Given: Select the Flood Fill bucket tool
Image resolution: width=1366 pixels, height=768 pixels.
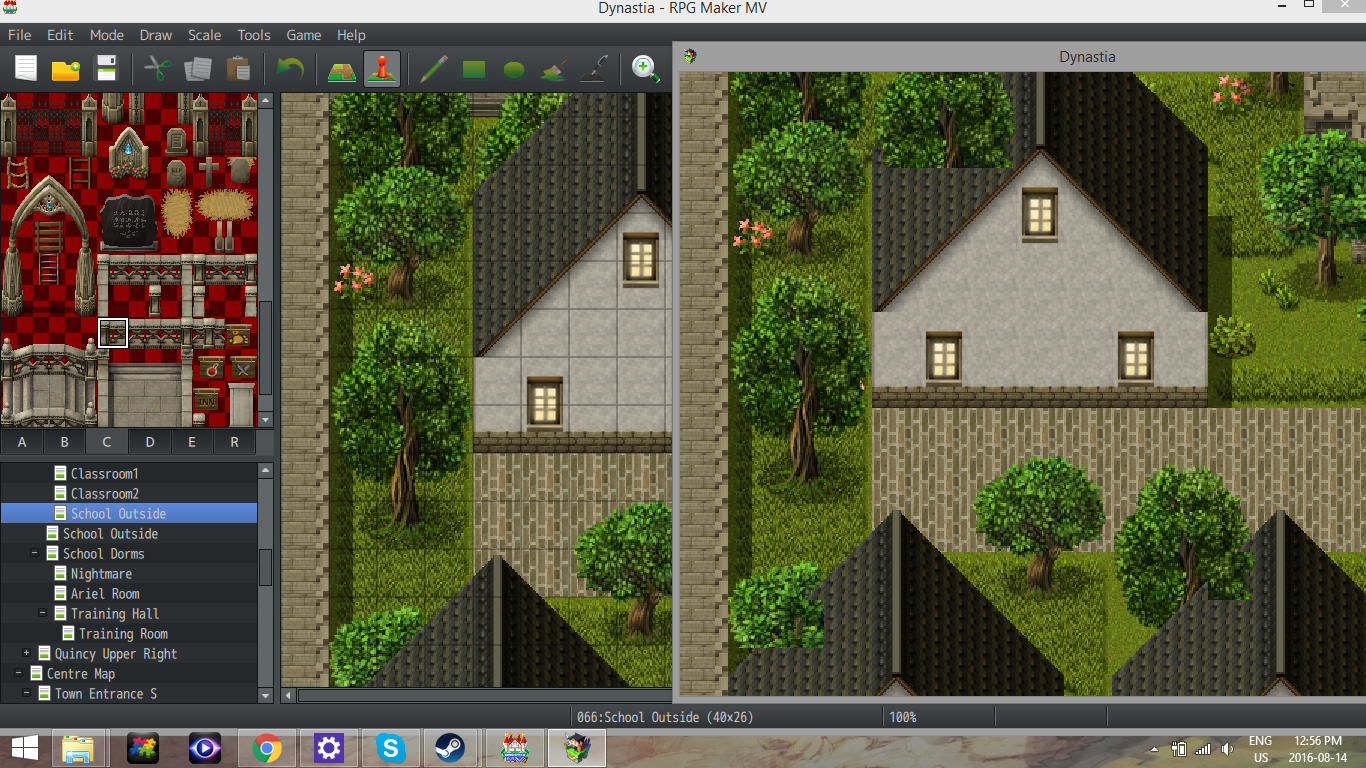Looking at the screenshot, I should click(553, 69).
